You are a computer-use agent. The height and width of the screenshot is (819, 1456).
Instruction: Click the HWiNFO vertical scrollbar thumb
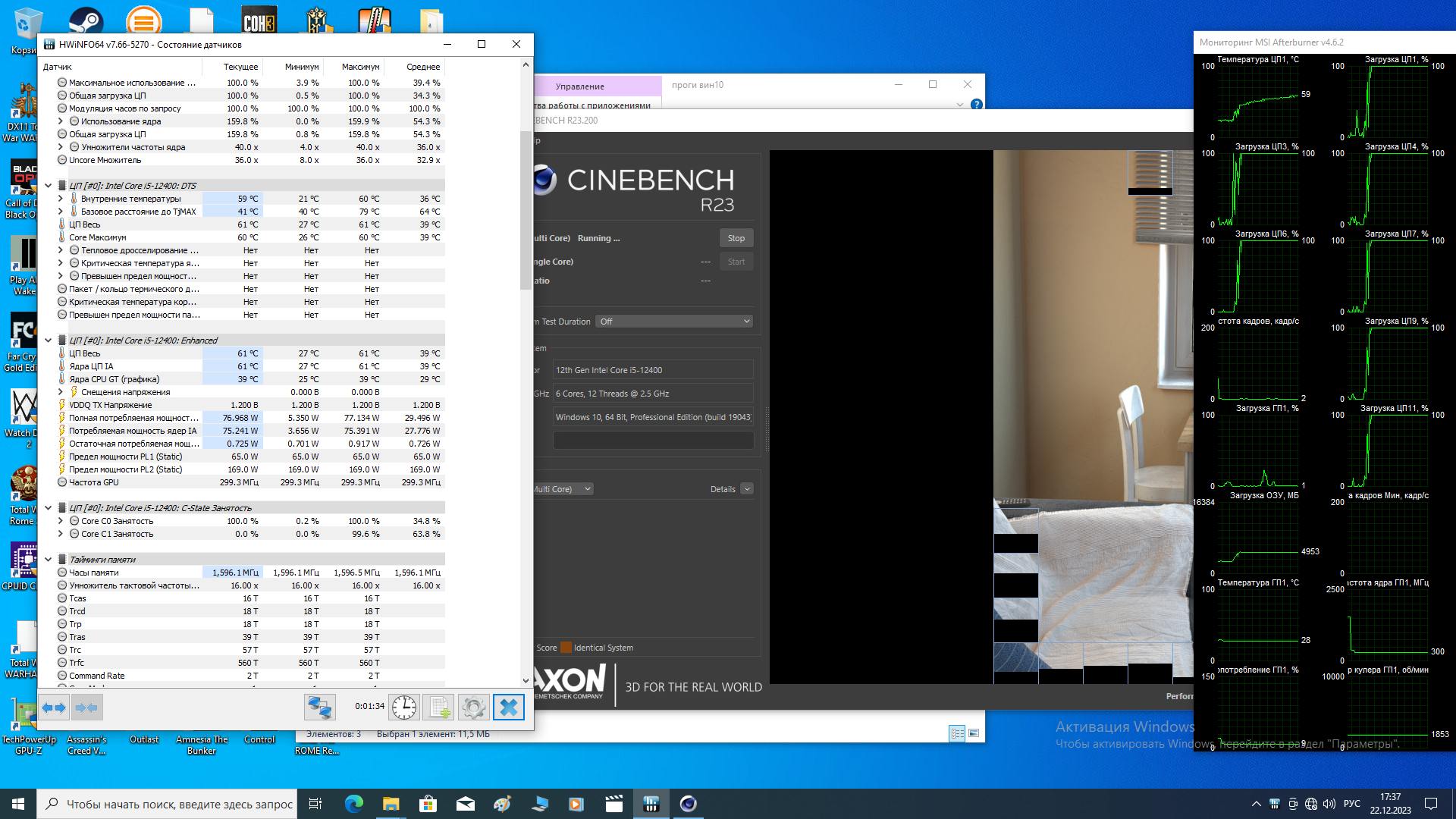[526, 209]
